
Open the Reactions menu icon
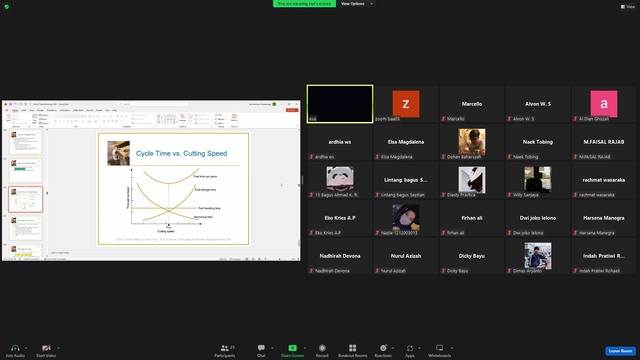[383, 348]
